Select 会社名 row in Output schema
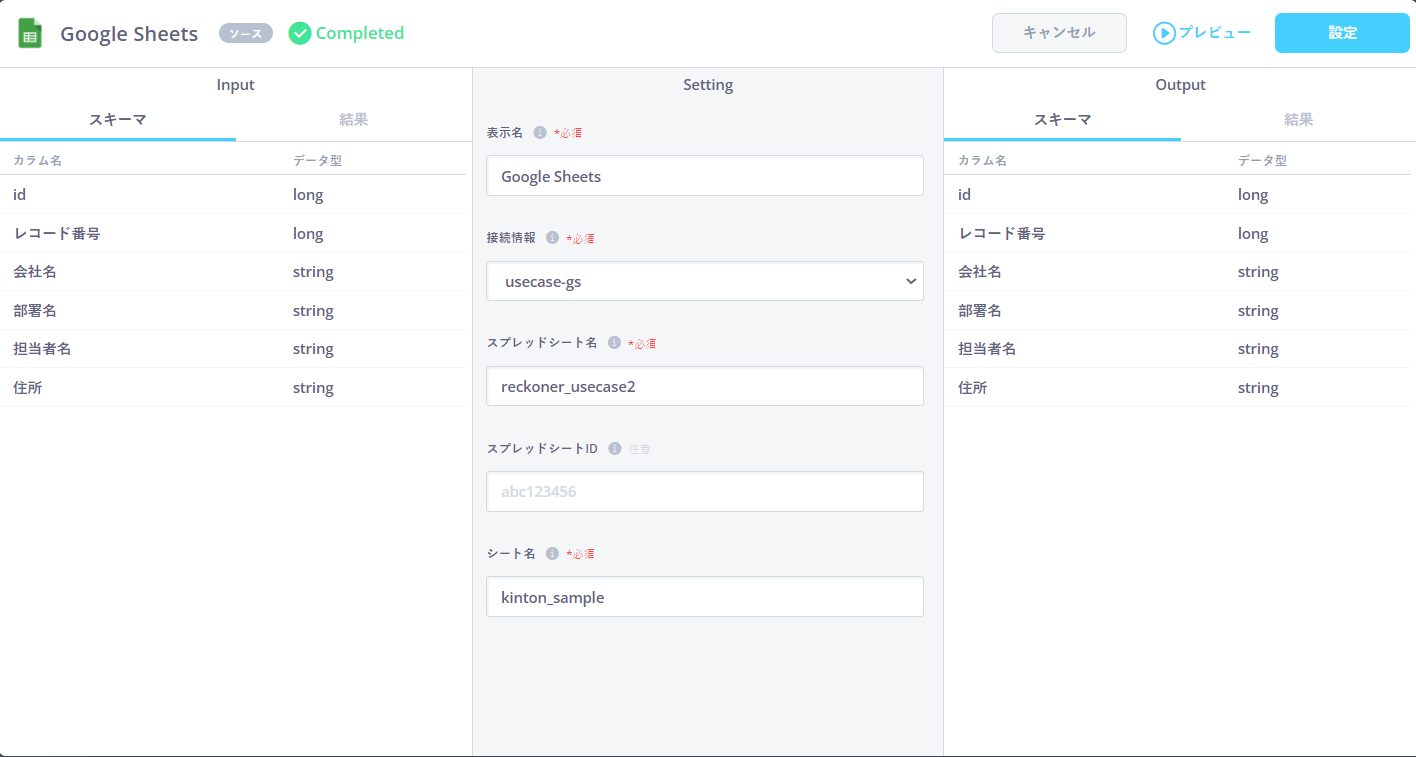The width and height of the screenshot is (1416, 757). click(x=1178, y=272)
